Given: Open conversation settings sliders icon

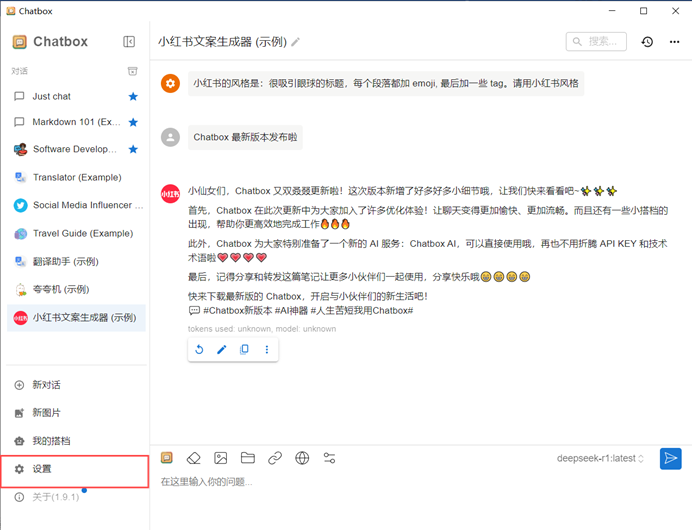Looking at the screenshot, I should pyautogui.click(x=329, y=458).
